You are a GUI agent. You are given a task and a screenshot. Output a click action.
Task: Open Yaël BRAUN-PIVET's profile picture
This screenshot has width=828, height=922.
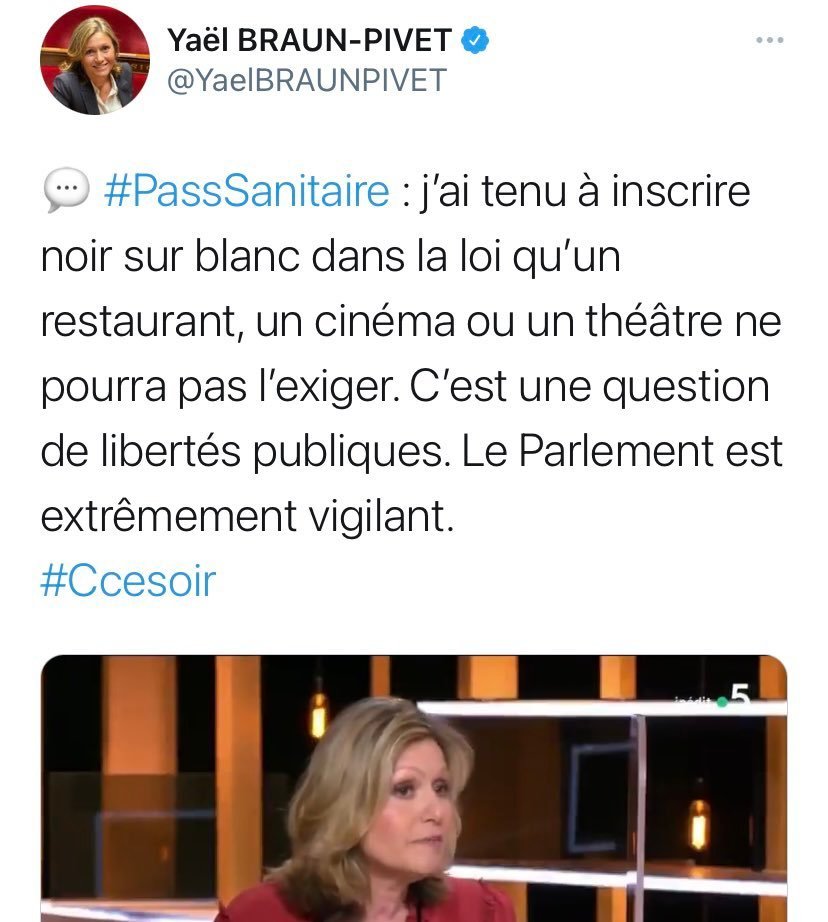pos(95,59)
